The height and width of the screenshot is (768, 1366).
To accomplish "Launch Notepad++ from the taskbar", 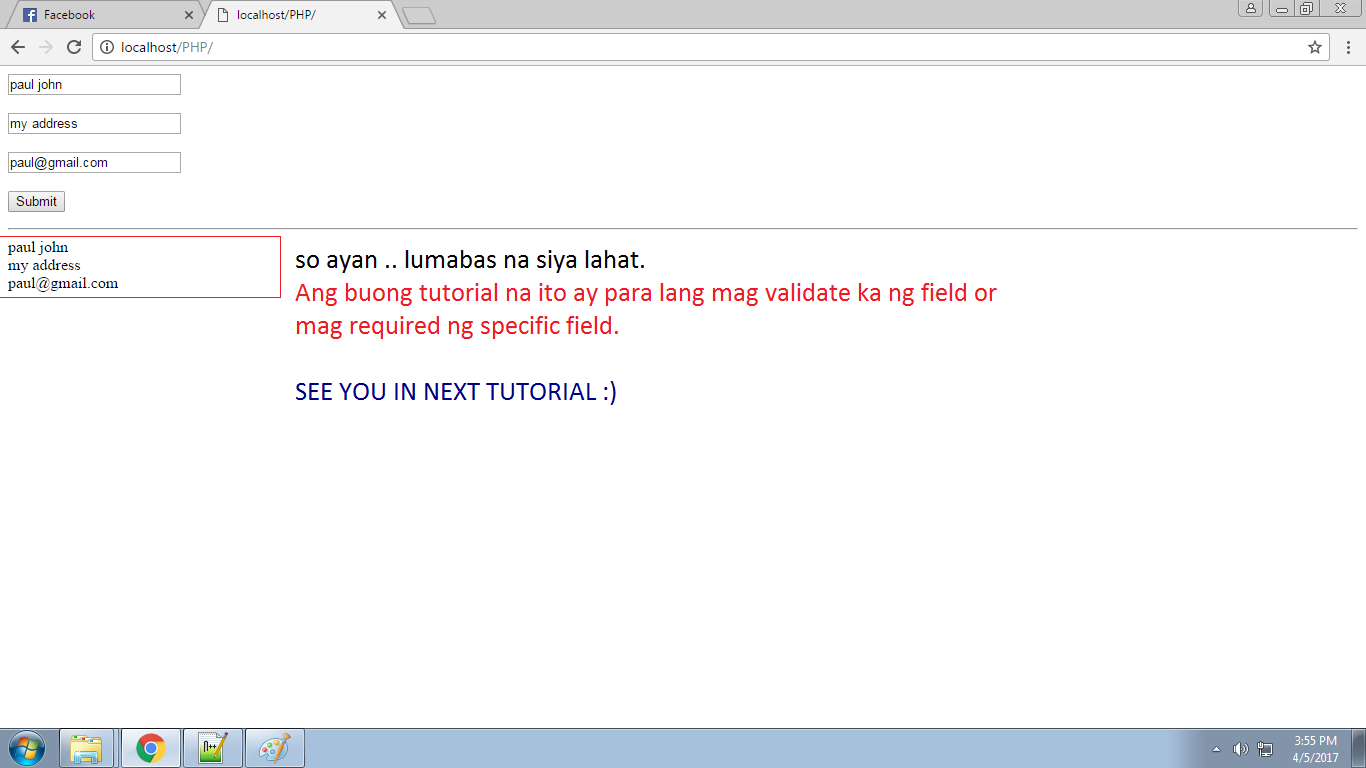I will 212,747.
